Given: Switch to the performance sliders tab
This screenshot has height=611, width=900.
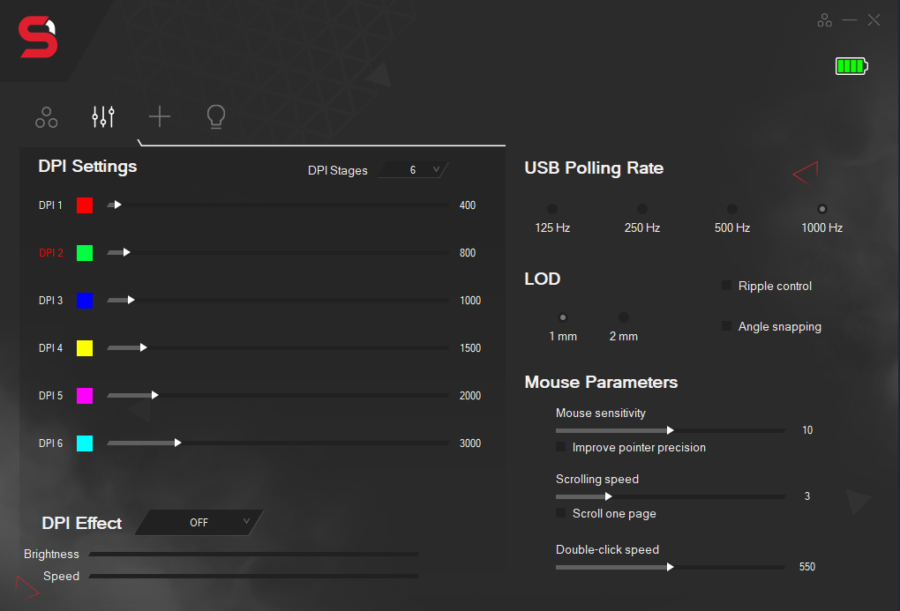Looking at the screenshot, I should click(103, 117).
